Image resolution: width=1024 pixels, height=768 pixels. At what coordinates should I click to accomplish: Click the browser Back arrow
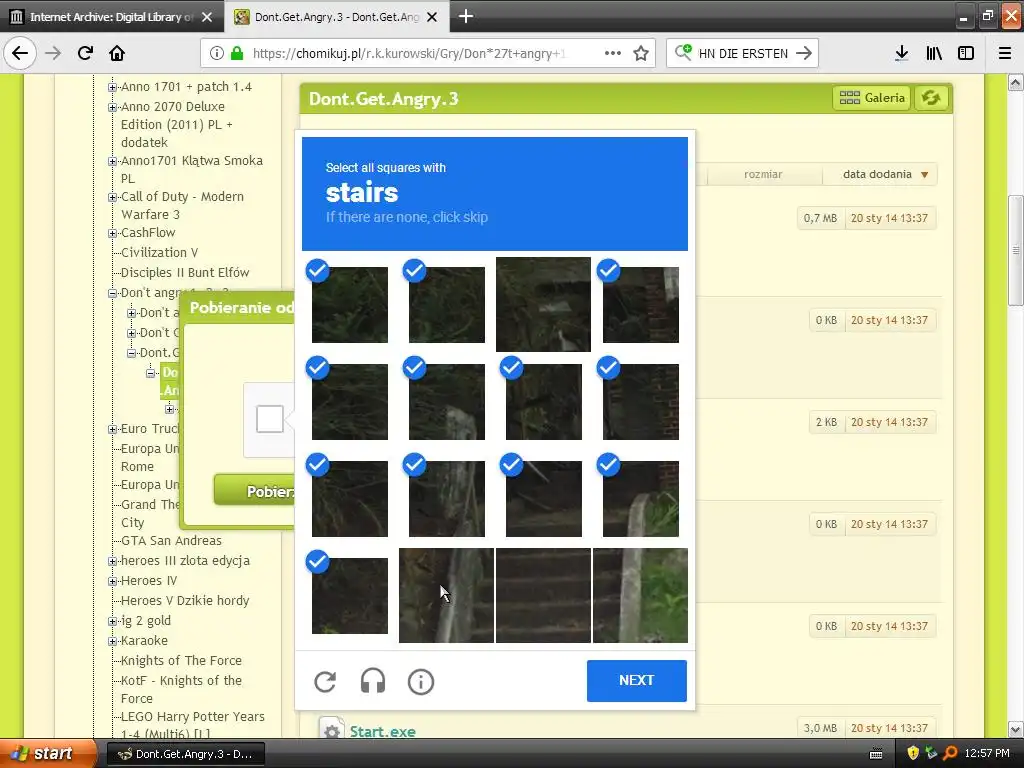tap(20, 53)
